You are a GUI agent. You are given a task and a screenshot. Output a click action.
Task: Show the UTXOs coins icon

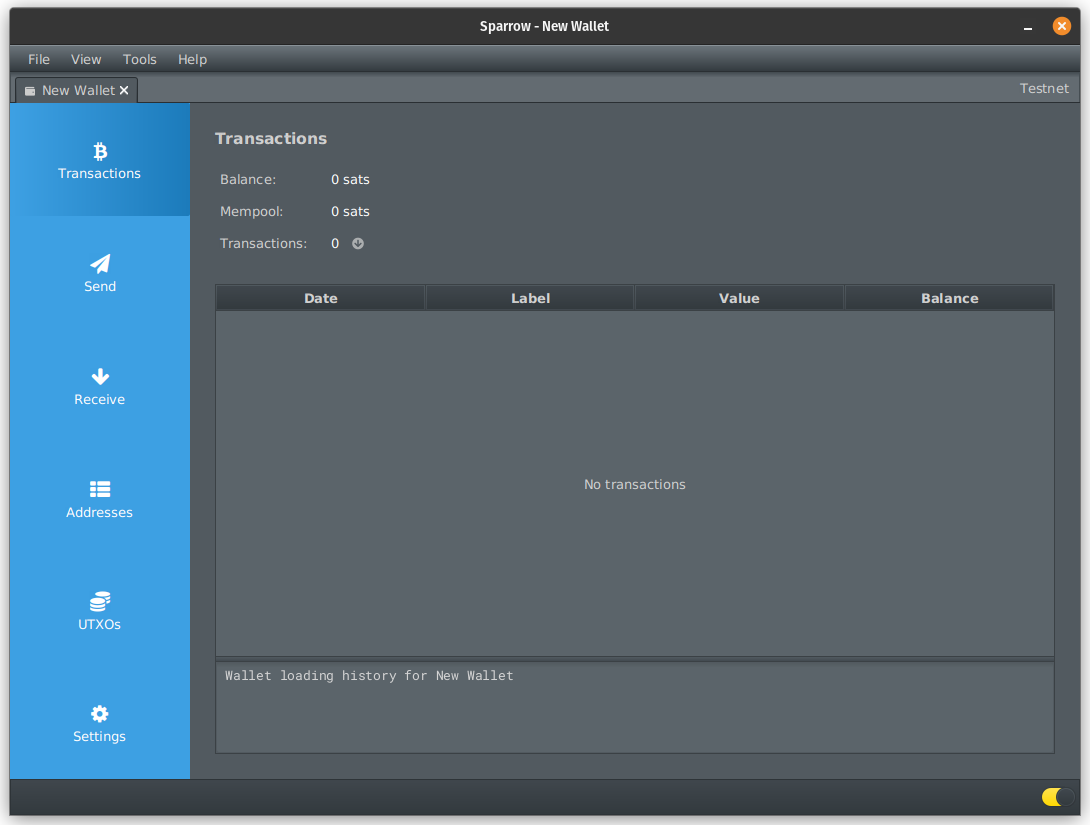pyautogui.click(x=100, y=602)
